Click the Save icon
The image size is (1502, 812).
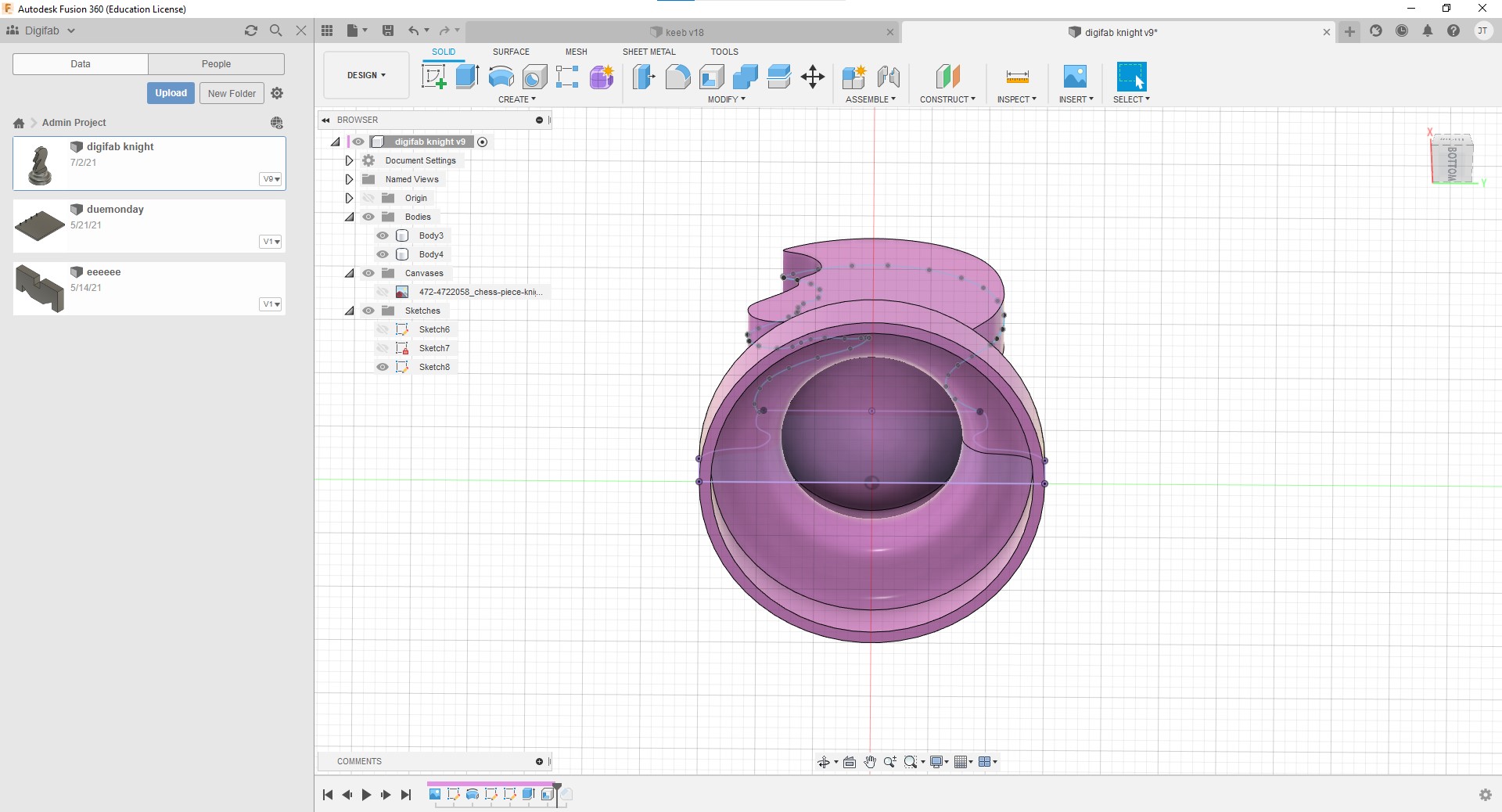tap(387, 31)
